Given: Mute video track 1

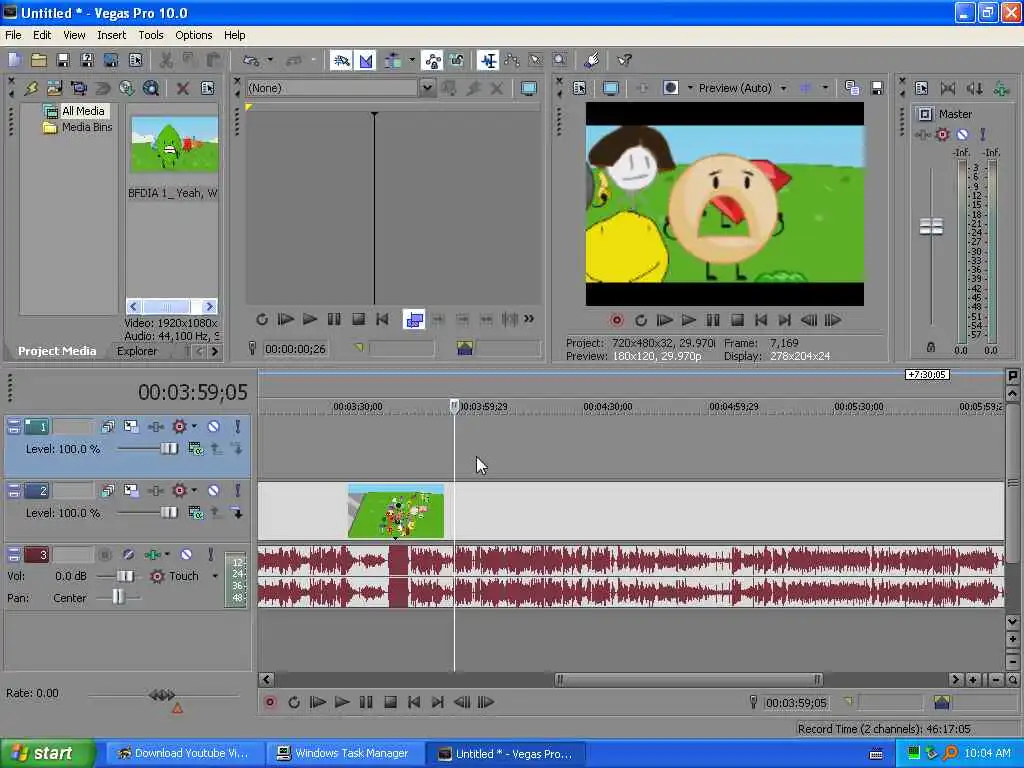Looking at the screenshot, I should coord(213,426).
